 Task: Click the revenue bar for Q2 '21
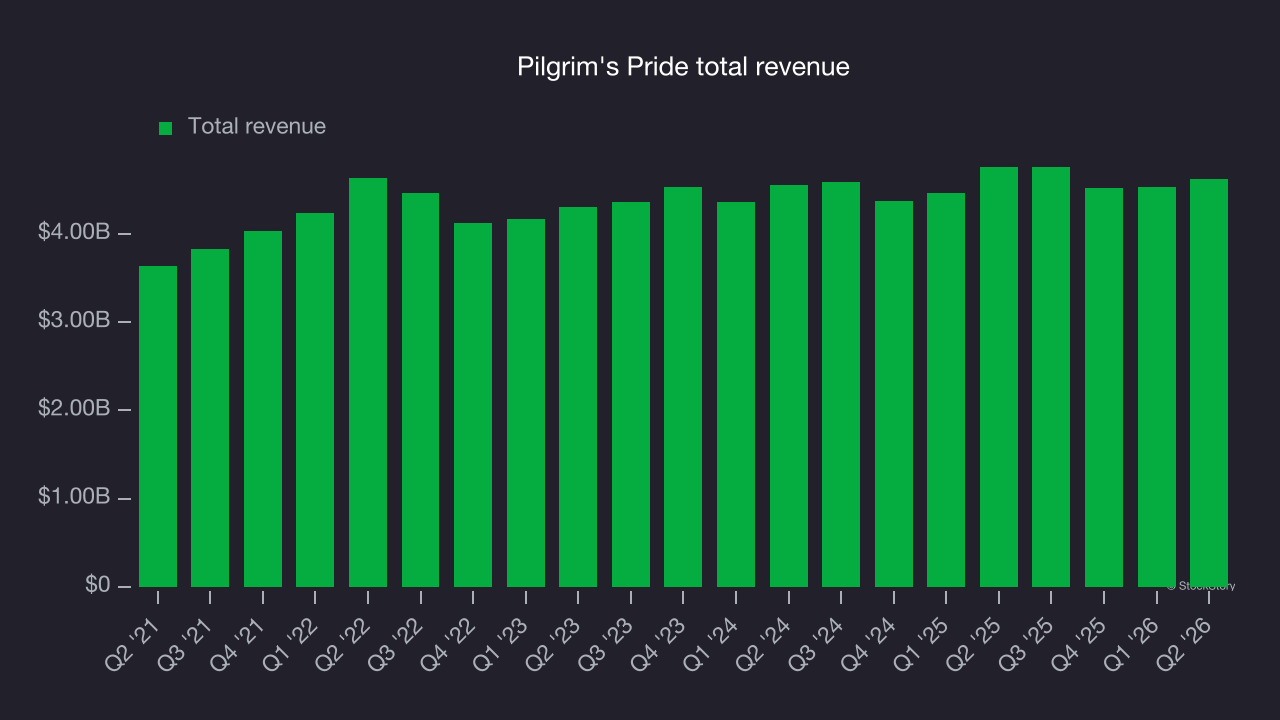coord(158,426)
